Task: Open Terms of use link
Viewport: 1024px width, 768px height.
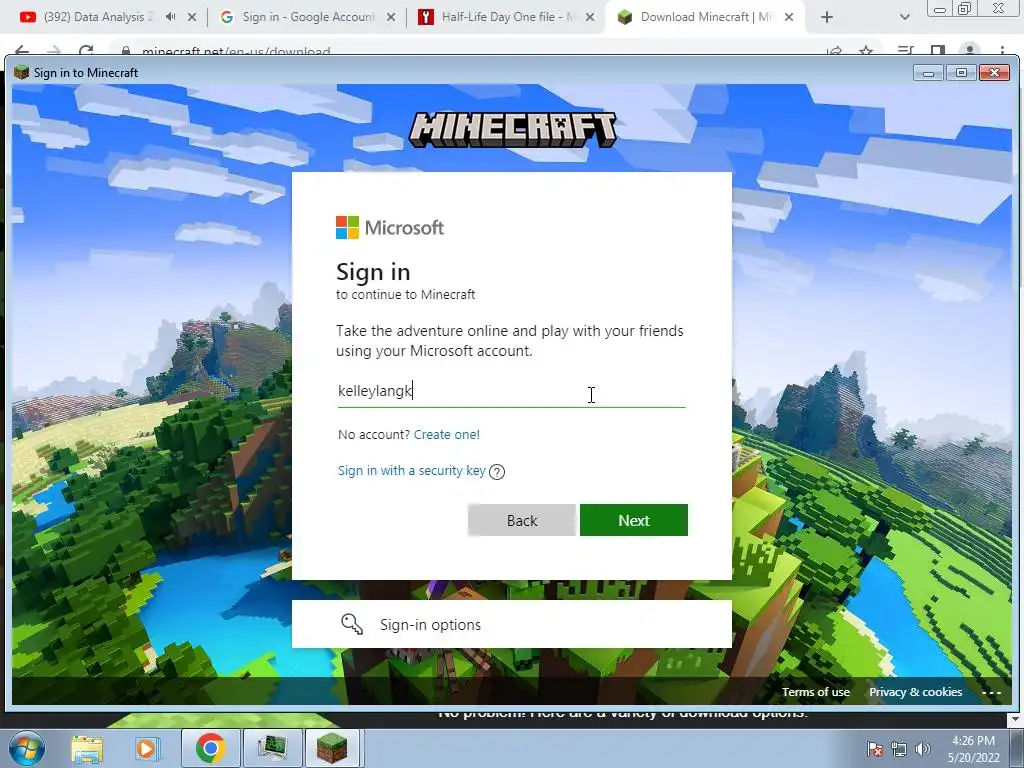Action: coord(816,692)
